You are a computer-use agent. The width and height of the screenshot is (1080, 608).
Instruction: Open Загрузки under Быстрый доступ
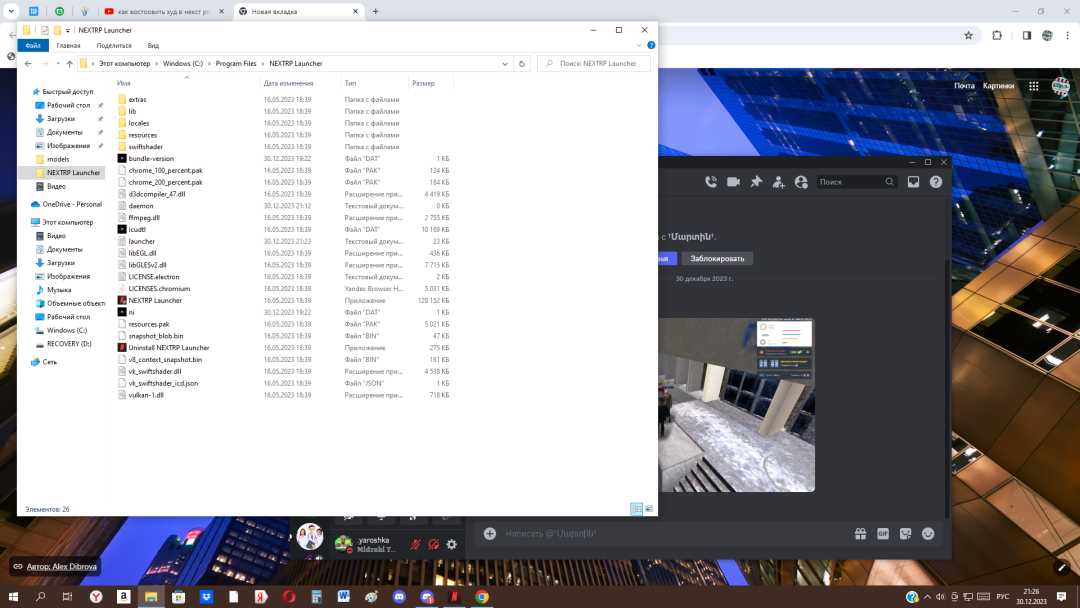(61, 118)
